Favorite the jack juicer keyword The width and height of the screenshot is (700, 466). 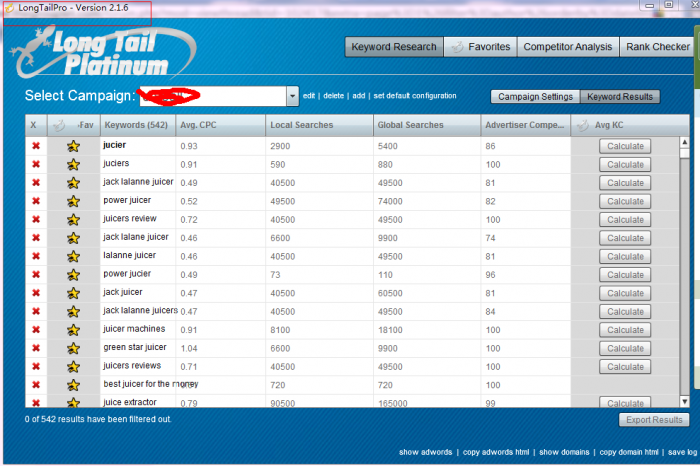[x=73, y=293]
